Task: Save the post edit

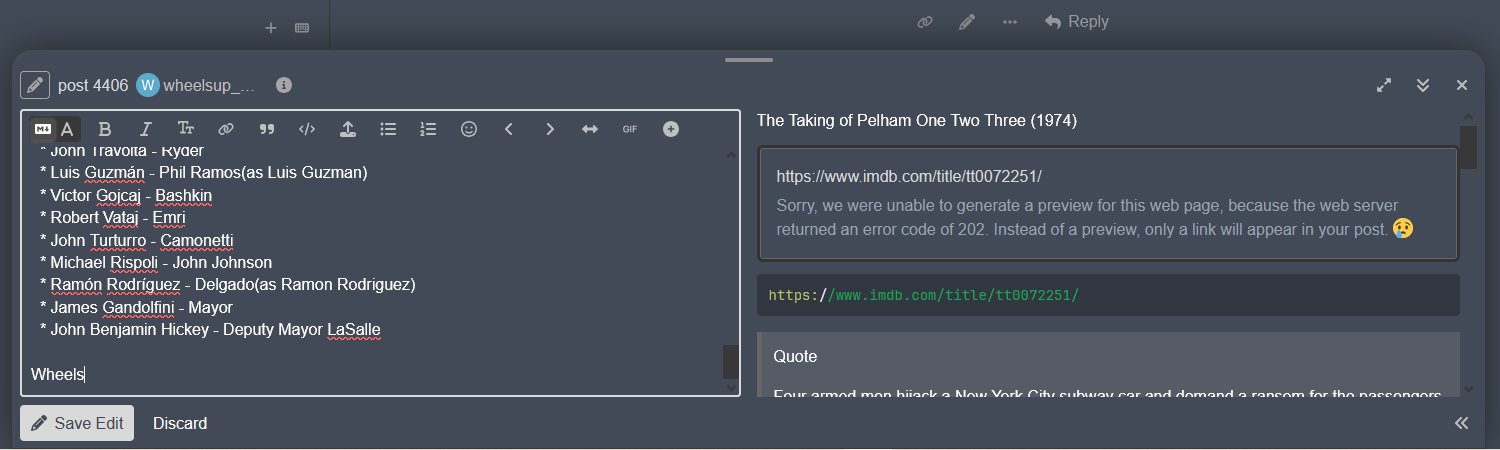Action: (77, 423)
